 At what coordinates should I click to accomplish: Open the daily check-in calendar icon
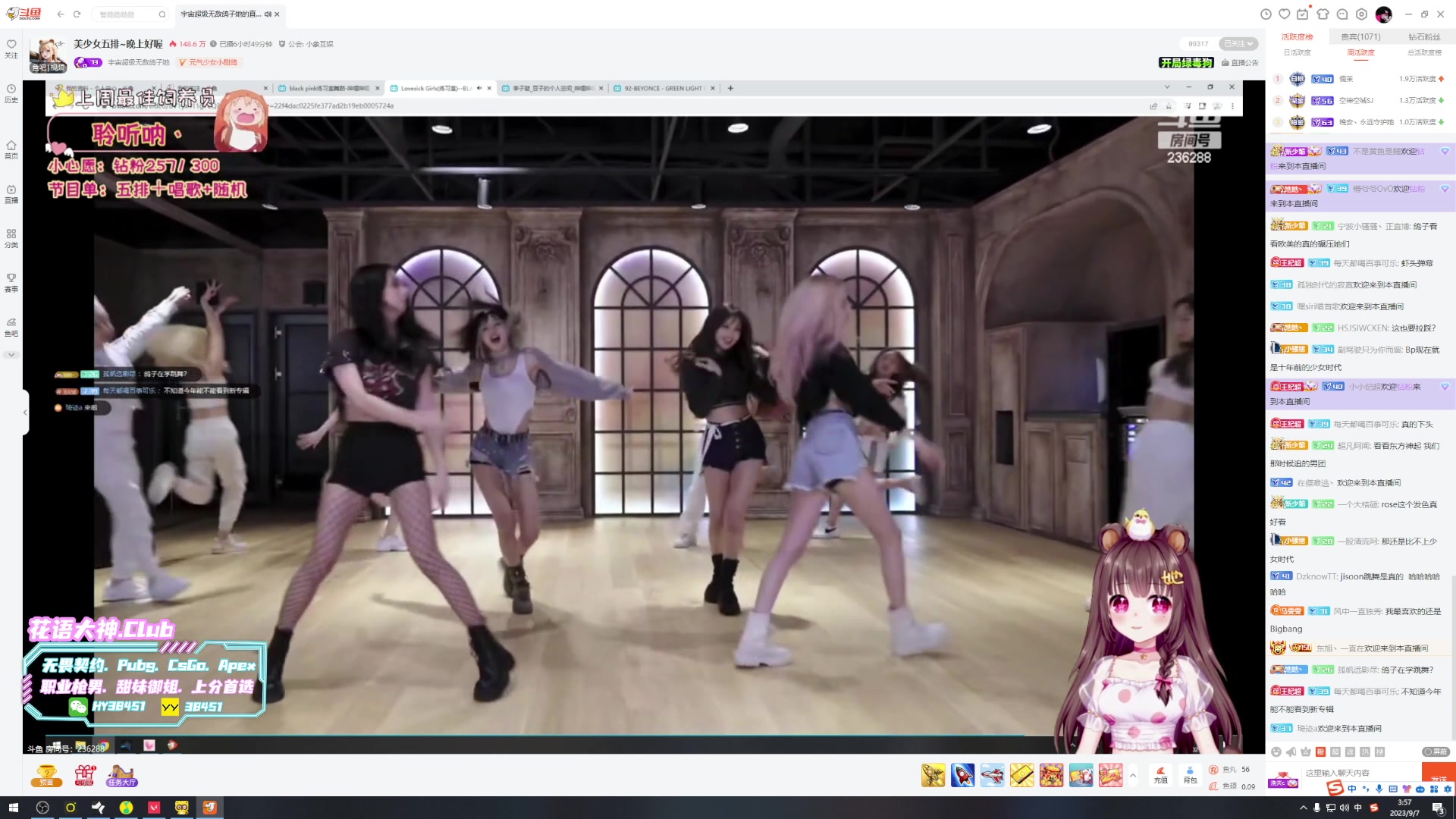(x=1303, y=14)
